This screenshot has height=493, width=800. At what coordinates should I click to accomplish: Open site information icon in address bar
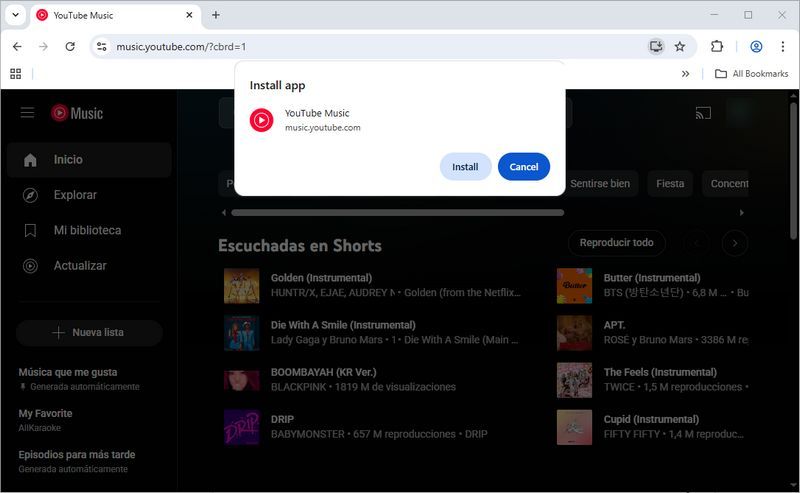pyautogui.click(x=102, y=46)
